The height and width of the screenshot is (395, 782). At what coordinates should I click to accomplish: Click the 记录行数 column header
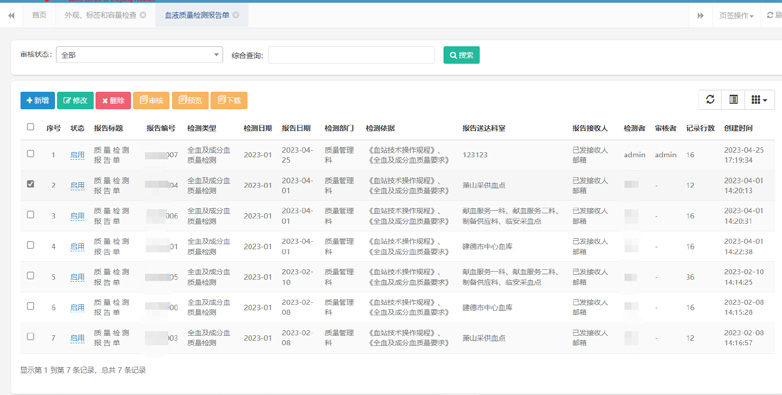700,128
